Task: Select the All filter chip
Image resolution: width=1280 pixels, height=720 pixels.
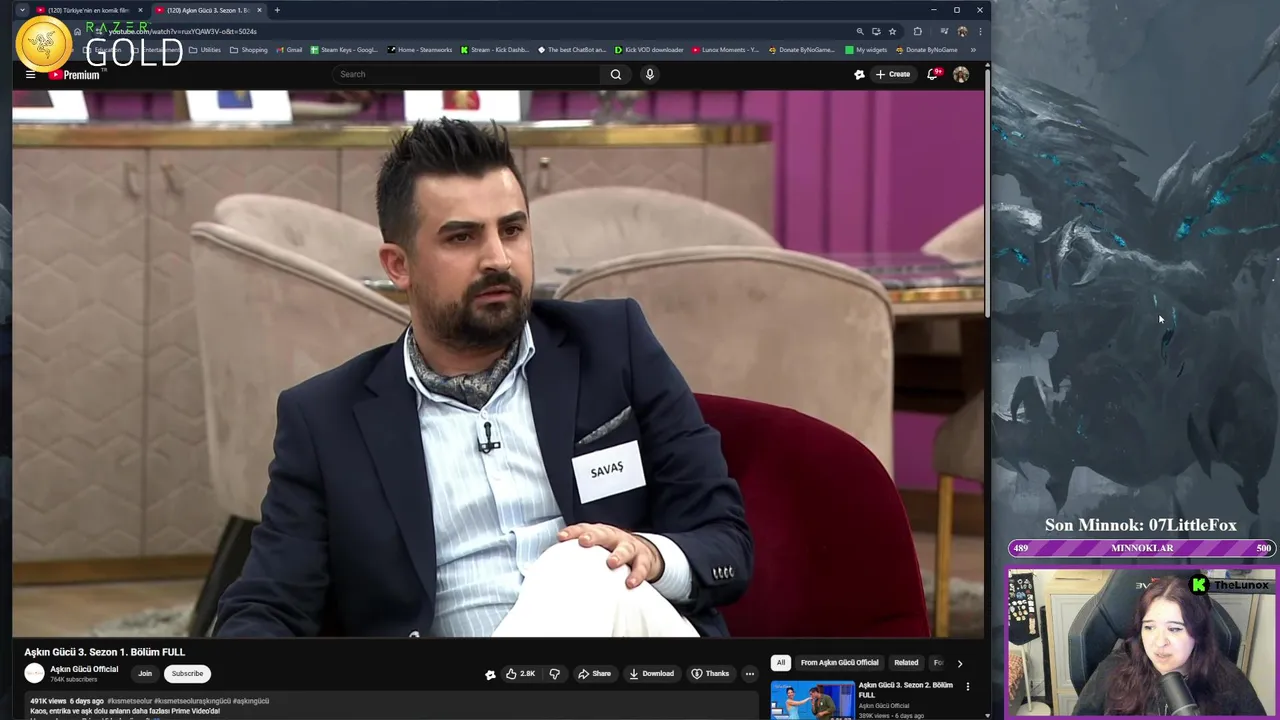Action: tap(781, 662)
